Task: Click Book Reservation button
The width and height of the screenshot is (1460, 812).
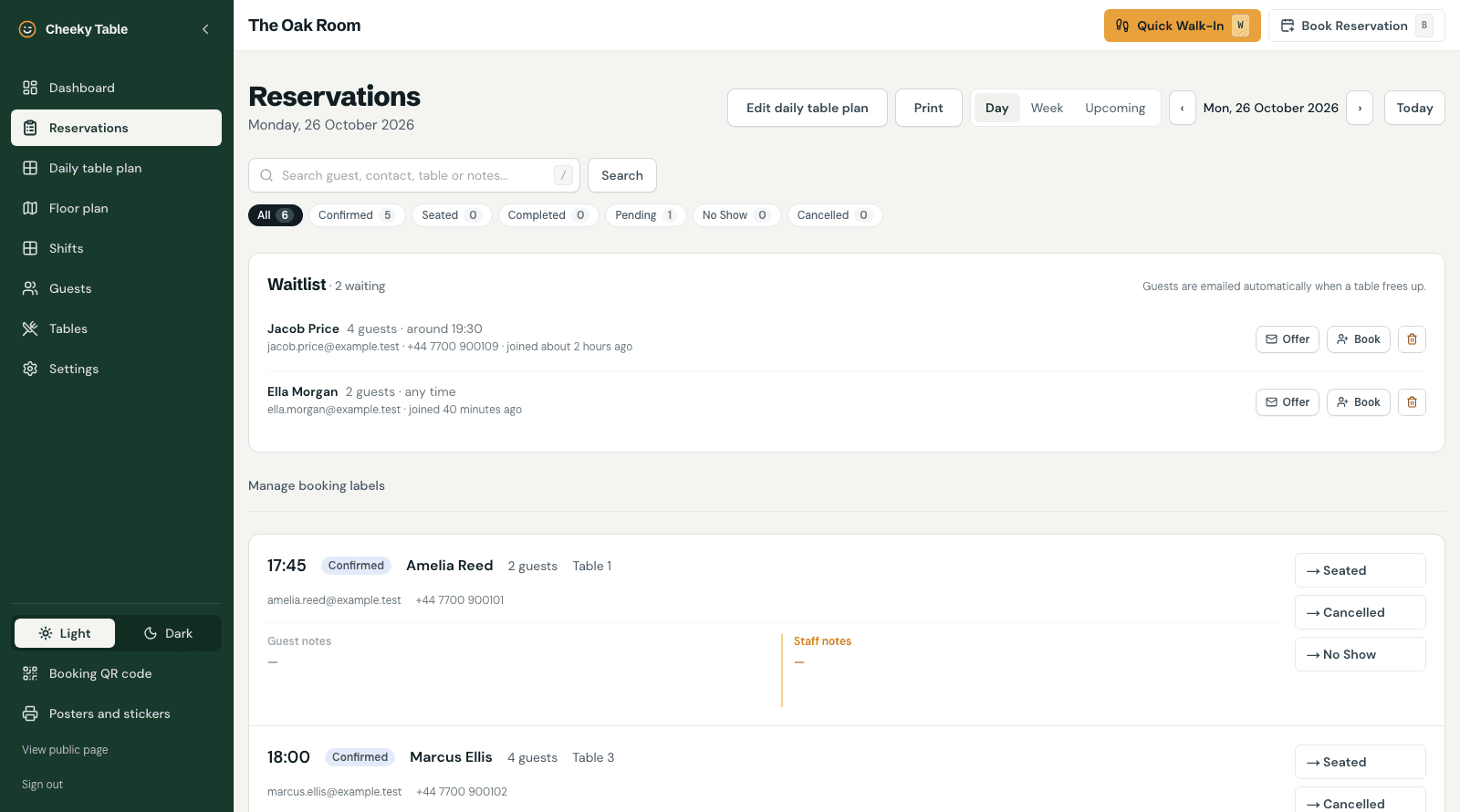Action: tap(1357, 26)
